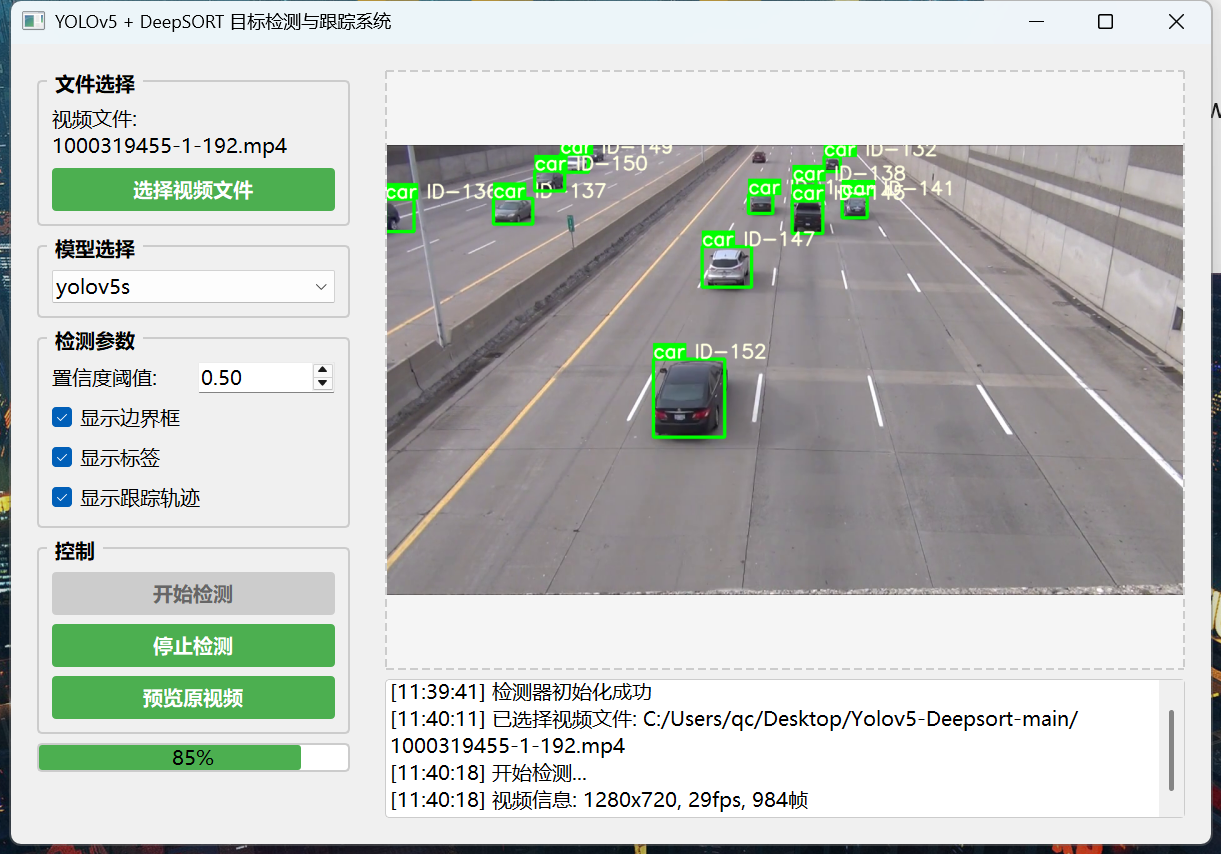Click 选择视频文件 button

pos(193,190)
